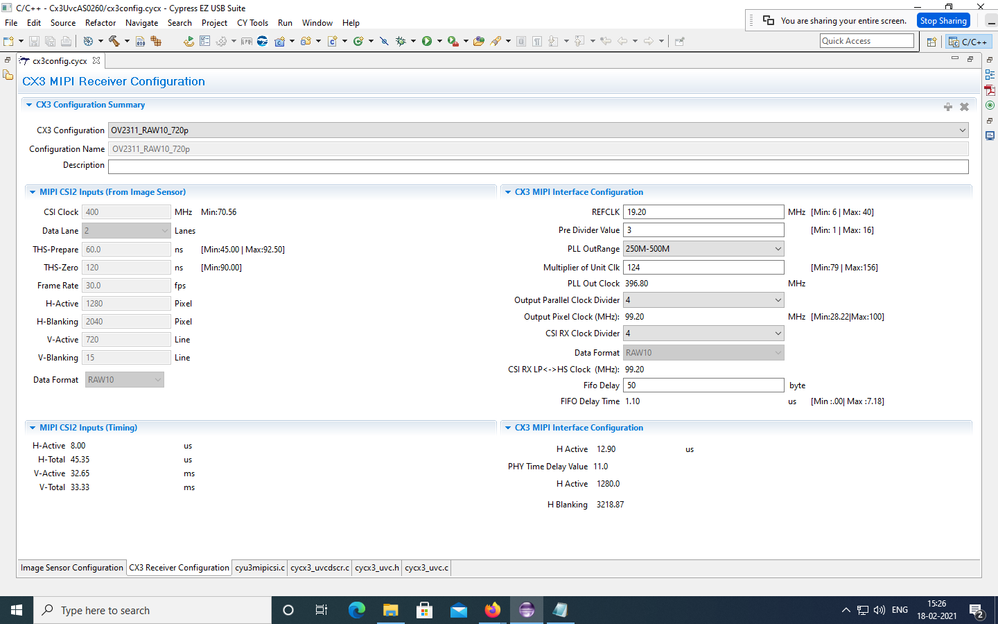Click the Build hammer icon in toolbar
Viewport: 998px width, 624px height.
coord(113,41)
